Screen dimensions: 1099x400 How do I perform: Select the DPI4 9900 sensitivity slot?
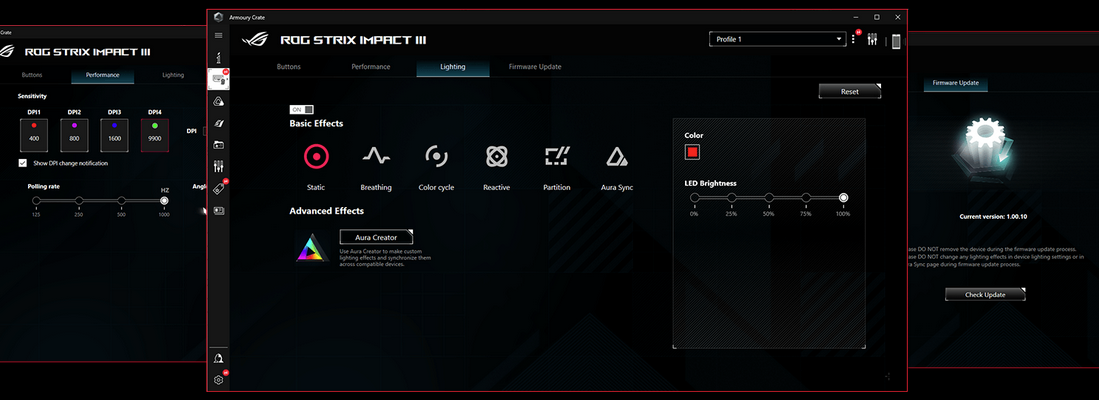tap(155, 131)
